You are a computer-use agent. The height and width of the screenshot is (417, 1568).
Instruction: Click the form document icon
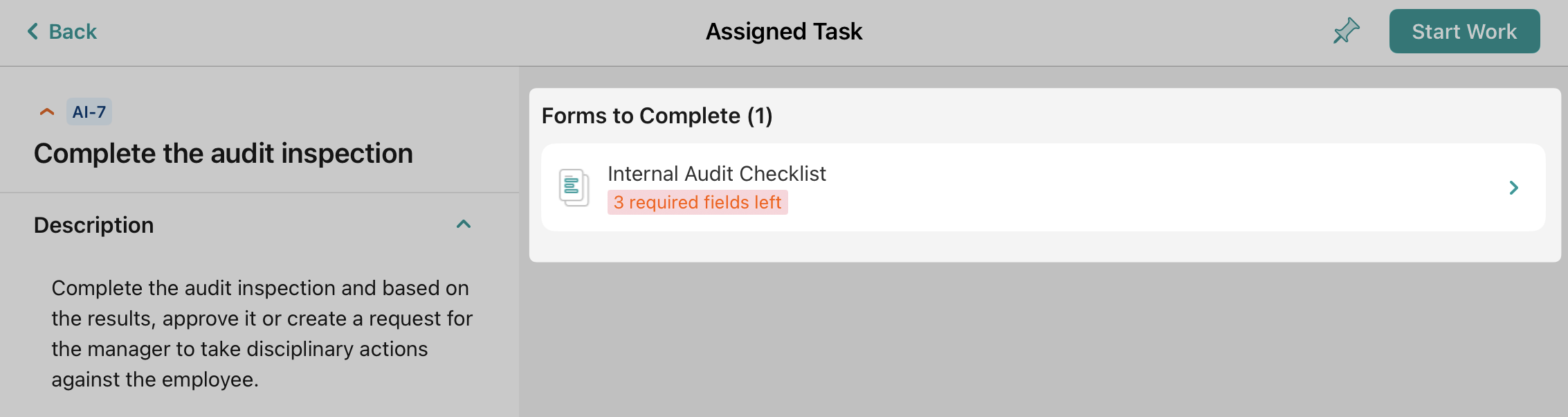click(x=574, y=187)
